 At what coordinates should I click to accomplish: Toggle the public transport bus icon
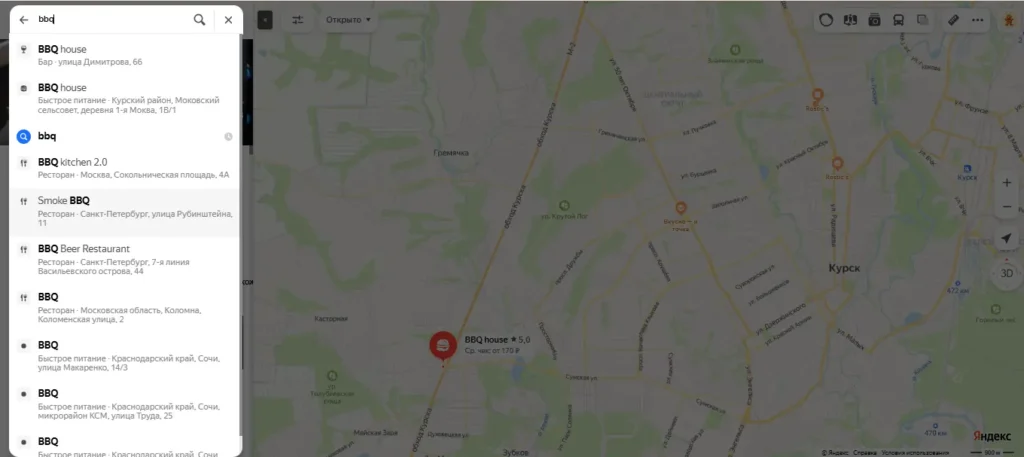pos(899,20)
